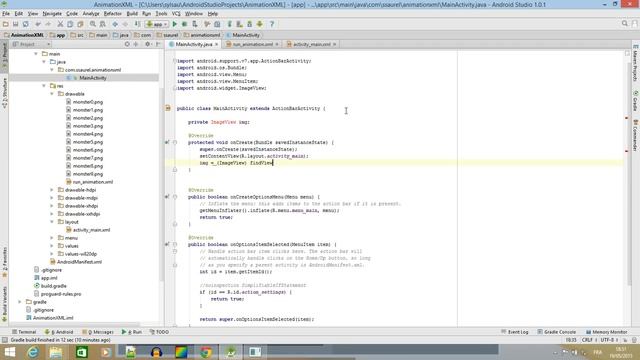Click the Save All toolbar icon

[x=16, y=24]
